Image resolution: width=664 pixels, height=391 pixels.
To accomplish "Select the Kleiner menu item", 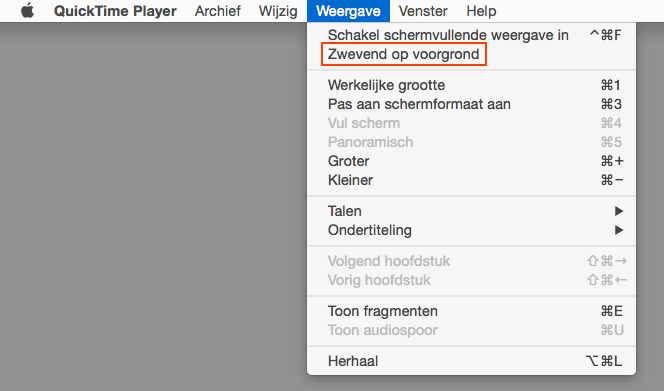I will tap(471, 180).
